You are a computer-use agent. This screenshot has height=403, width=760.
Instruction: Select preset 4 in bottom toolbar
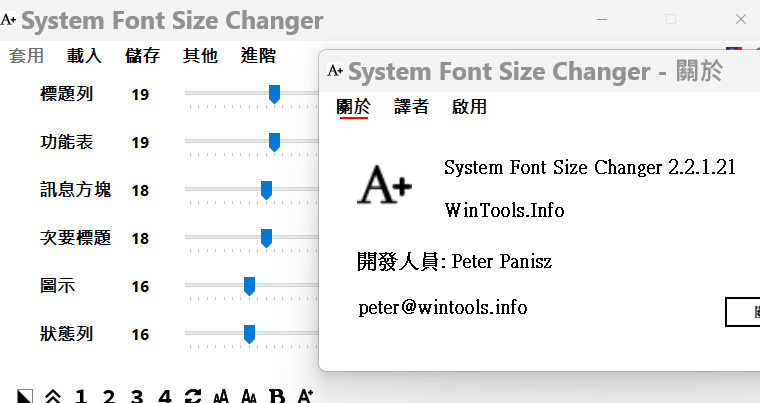pyautogui.click(x=165, y=396)
